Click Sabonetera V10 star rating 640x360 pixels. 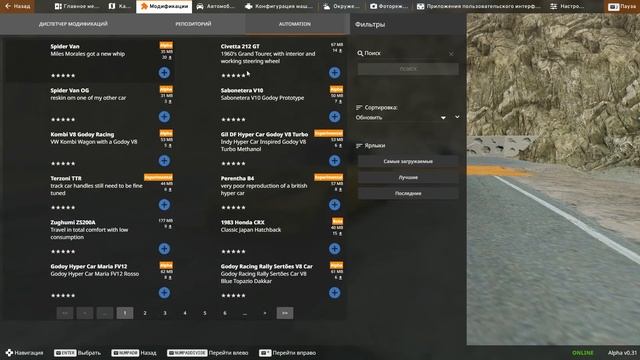233,120
